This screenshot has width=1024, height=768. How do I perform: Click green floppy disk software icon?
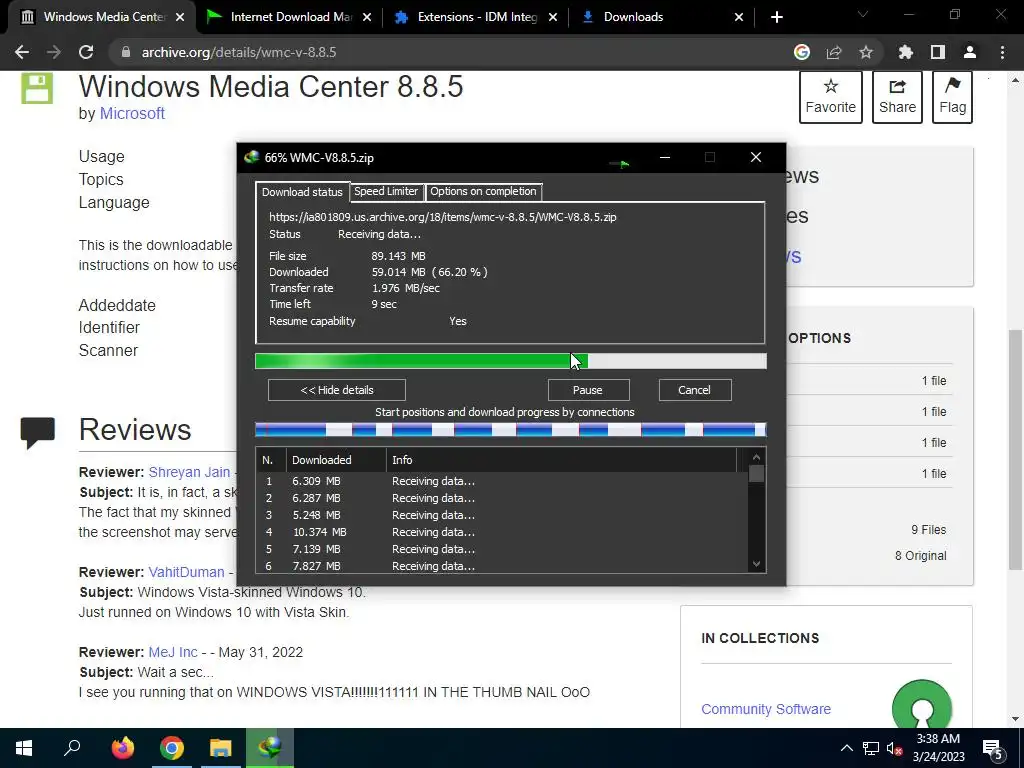point(37,88)
